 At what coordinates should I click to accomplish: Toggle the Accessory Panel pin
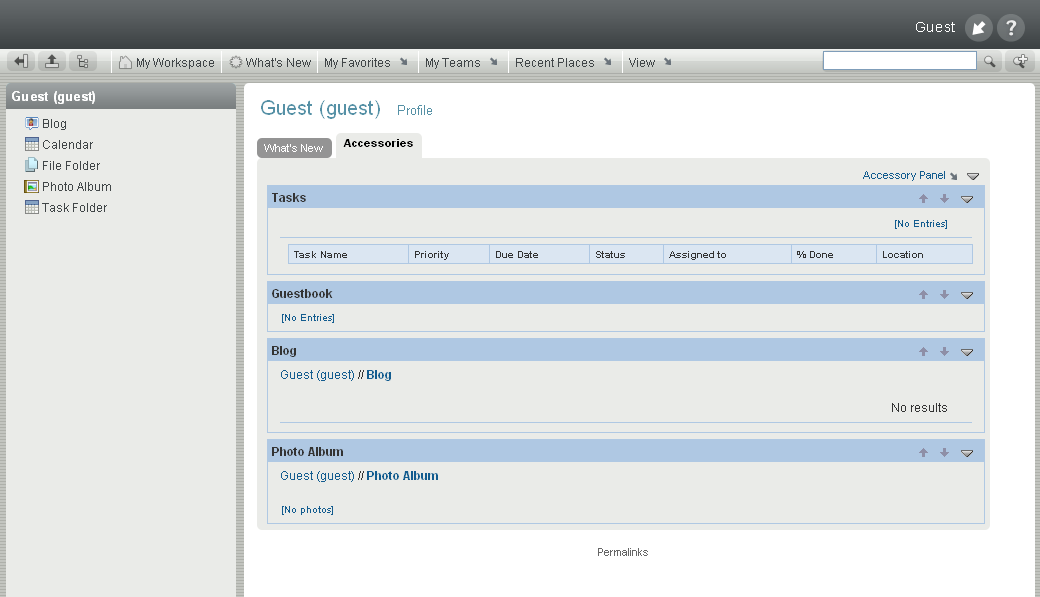(x=955, y=175)
